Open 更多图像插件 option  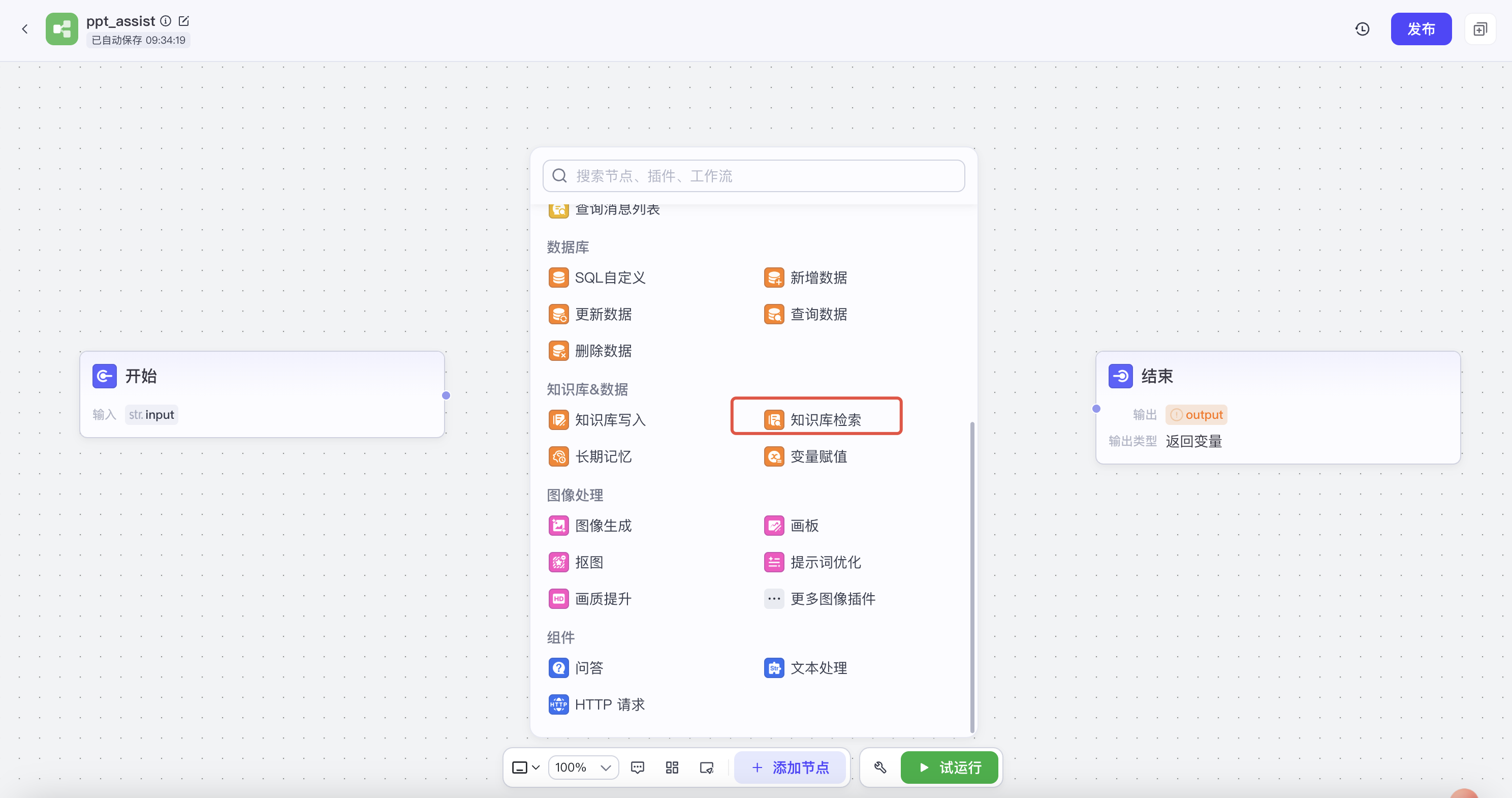[x=820, y=598]
